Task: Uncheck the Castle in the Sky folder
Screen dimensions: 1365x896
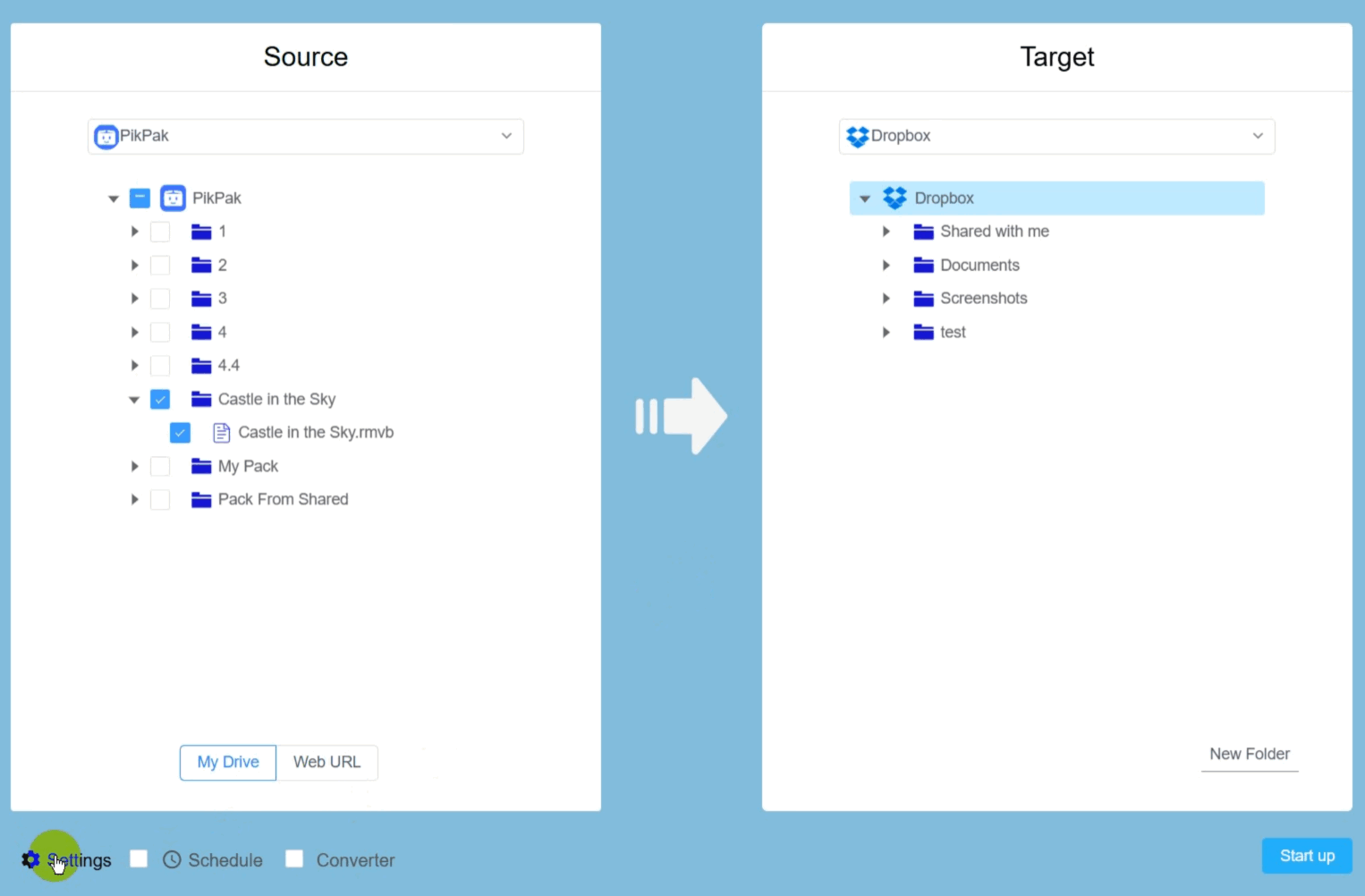Action: click(x=160, y=400)
